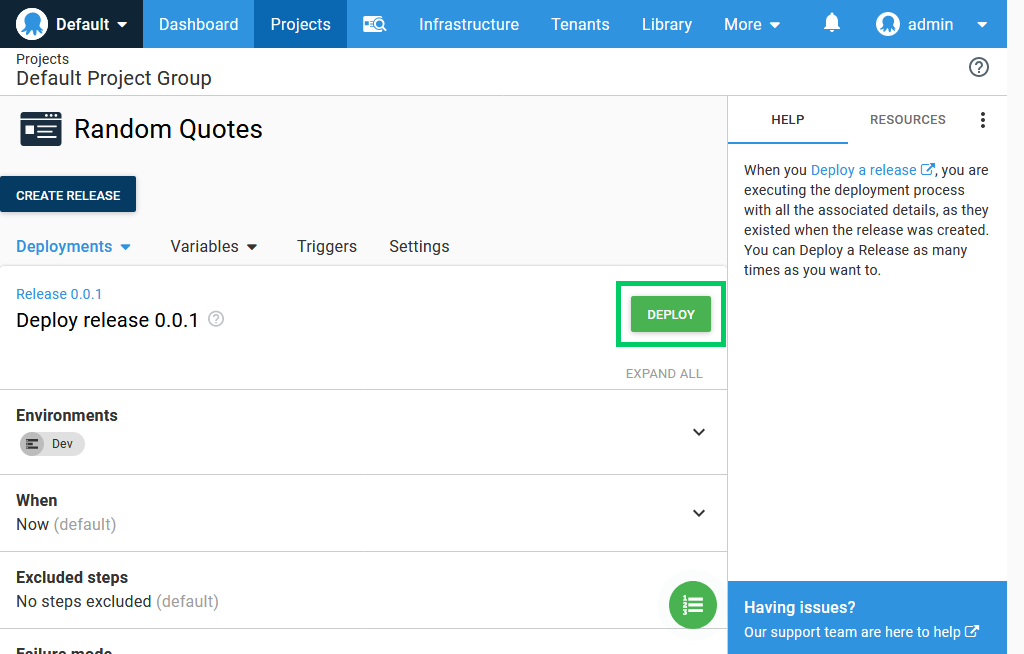Image resolution: width=1024 pixels, height=654 pixels.
Task: Expand the When section chevron
Action: (699, 513)
